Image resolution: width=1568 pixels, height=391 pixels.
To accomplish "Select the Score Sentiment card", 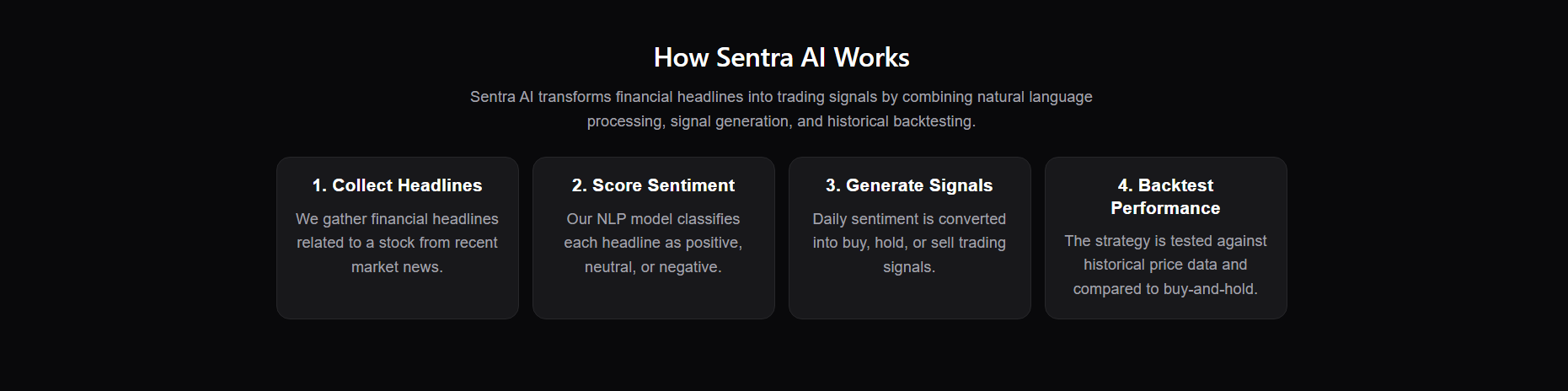I will point(654,238).
